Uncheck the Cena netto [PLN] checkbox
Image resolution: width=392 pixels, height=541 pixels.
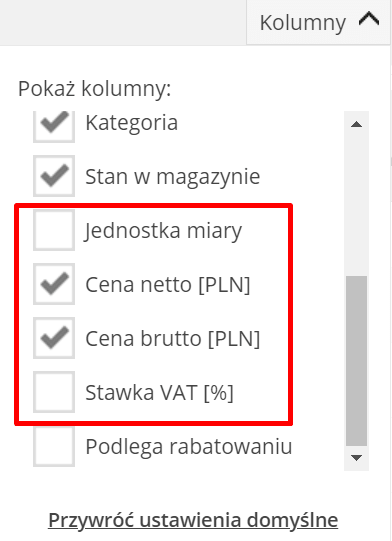click(x=54, y=284)
